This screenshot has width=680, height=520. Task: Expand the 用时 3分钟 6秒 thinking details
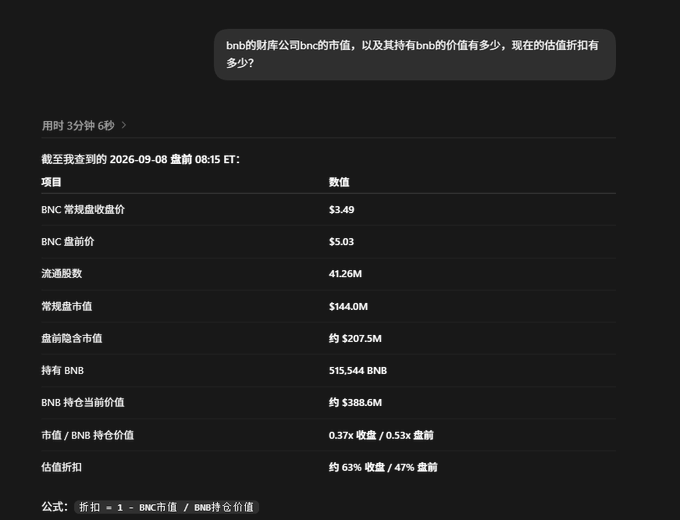[84, 126]
